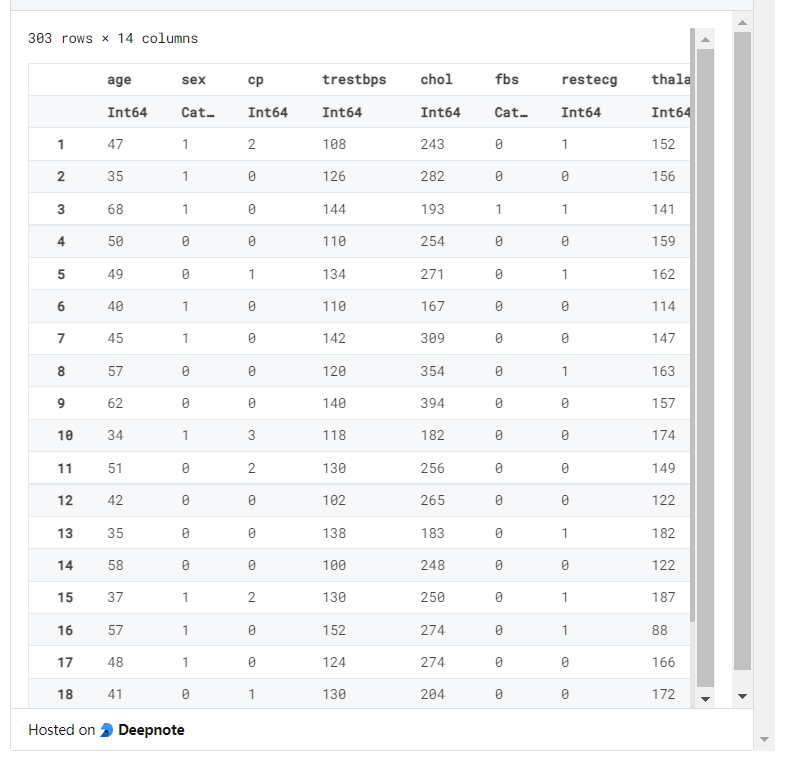Click the page scrollbar down arrow at bottom right
Screen dimensions: 785x770
764,739
